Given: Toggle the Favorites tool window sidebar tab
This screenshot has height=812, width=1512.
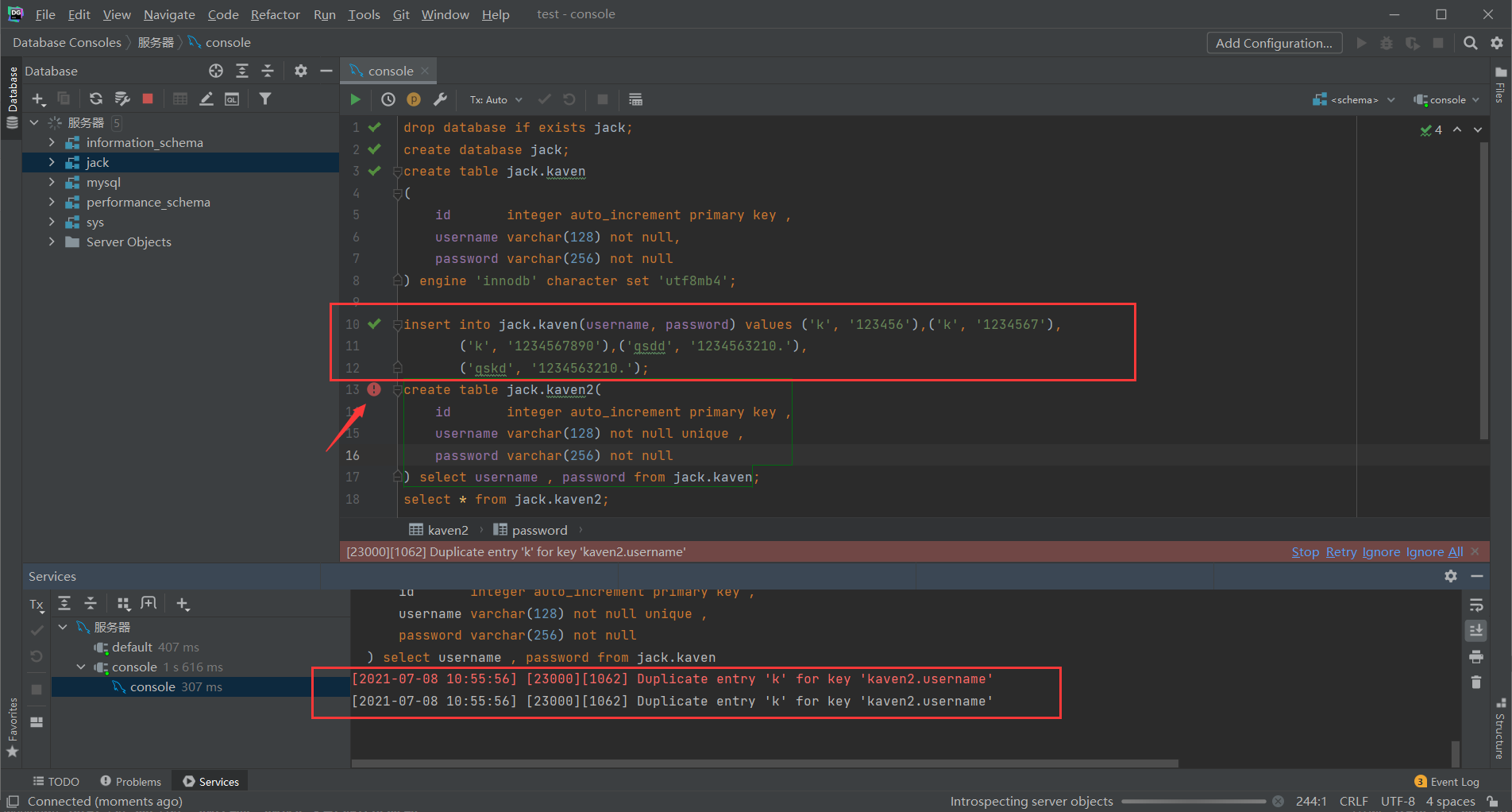Looking at the screenshot, I should pyautogui.click(x=12, y=727).
